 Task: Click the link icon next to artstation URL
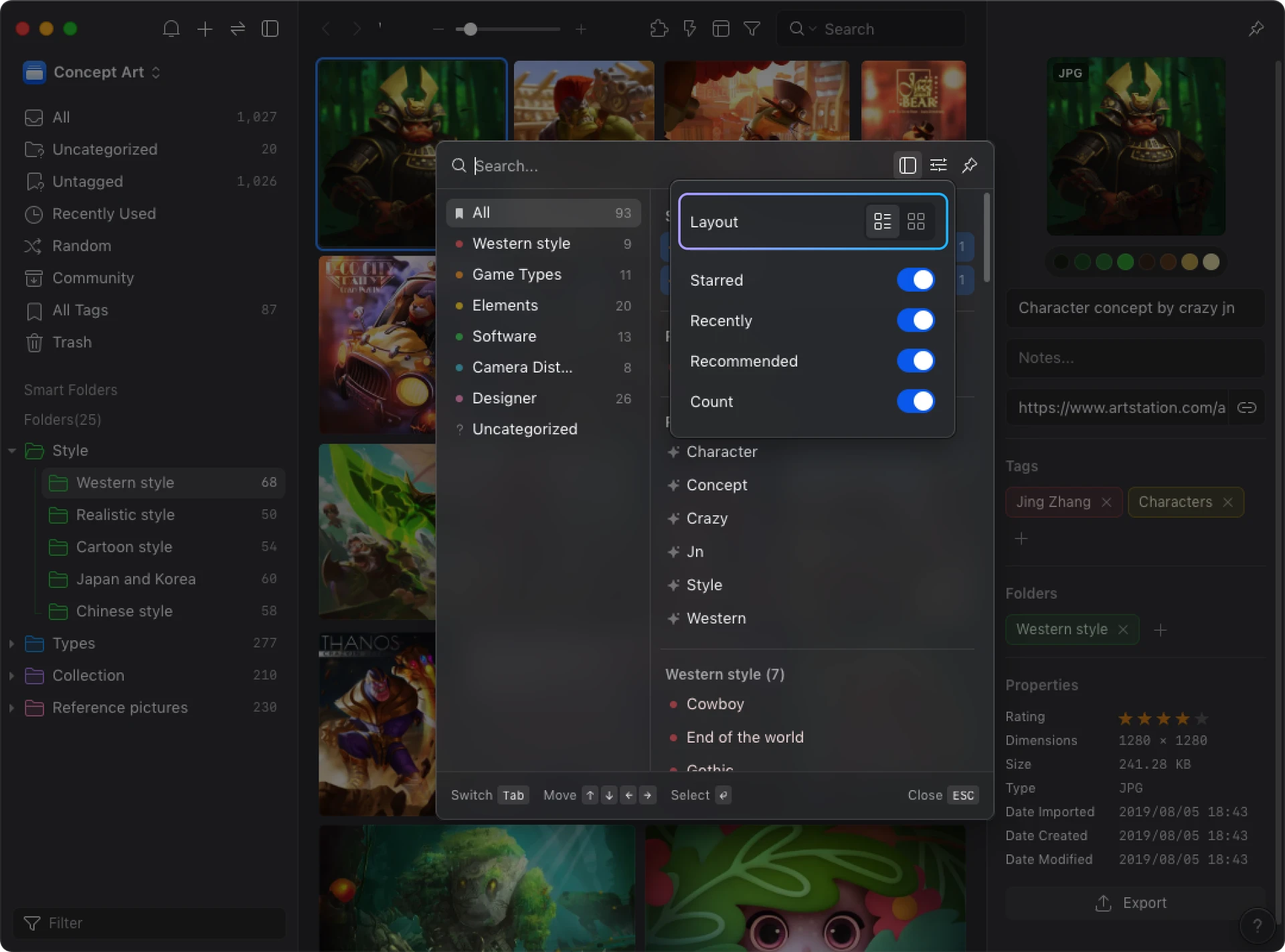point(1246,407)
